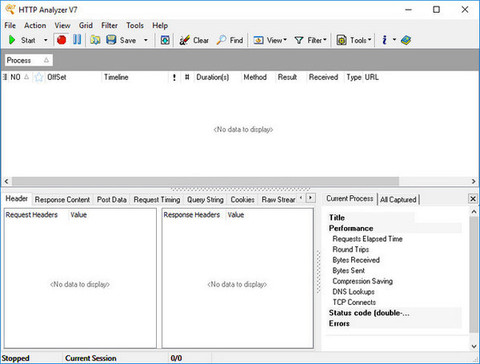Screen dimensions: 480x364
Task: Click the Save floppy disk icon
Action: point(111,40)
